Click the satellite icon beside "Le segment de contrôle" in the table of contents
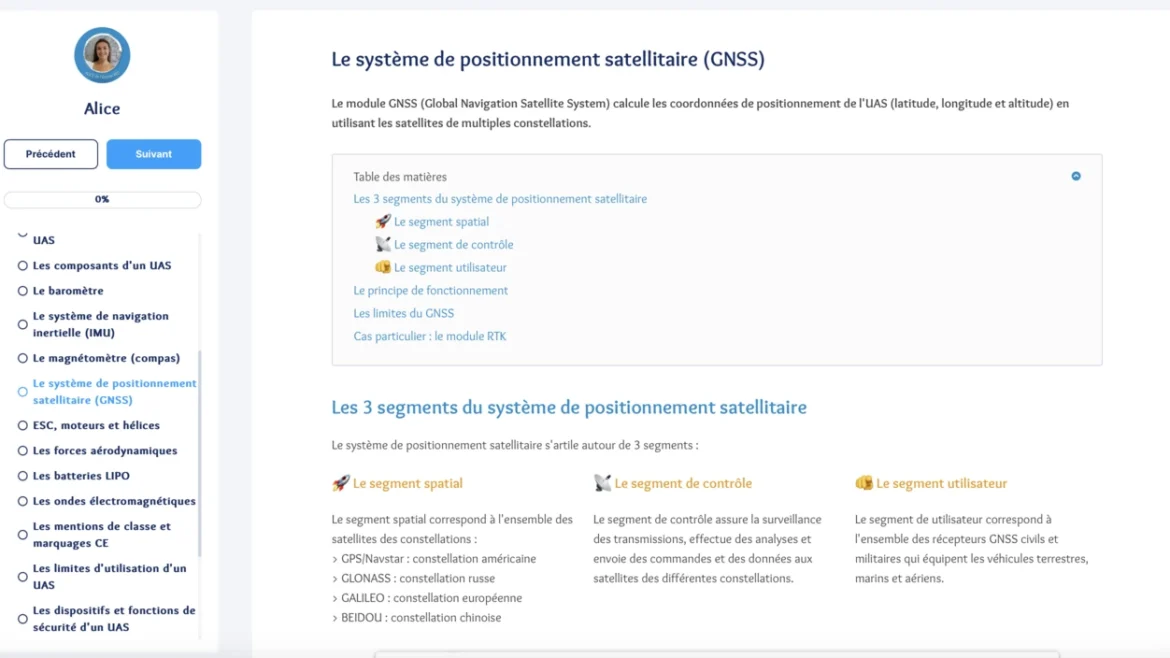Screen dimensions: 1170x658 (x=381, y=244)
